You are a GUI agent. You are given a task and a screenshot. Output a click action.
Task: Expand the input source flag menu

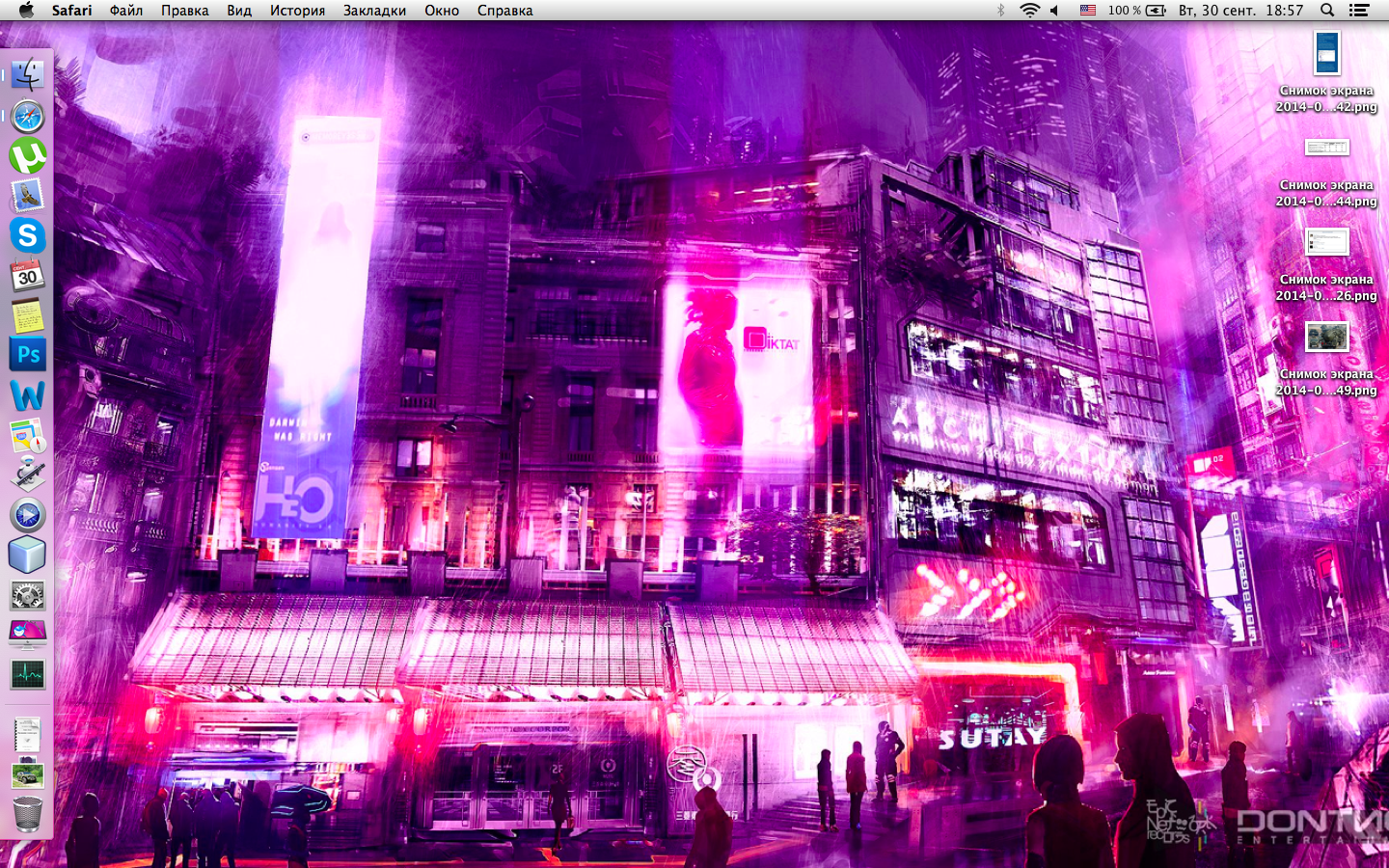point(1087,11)
